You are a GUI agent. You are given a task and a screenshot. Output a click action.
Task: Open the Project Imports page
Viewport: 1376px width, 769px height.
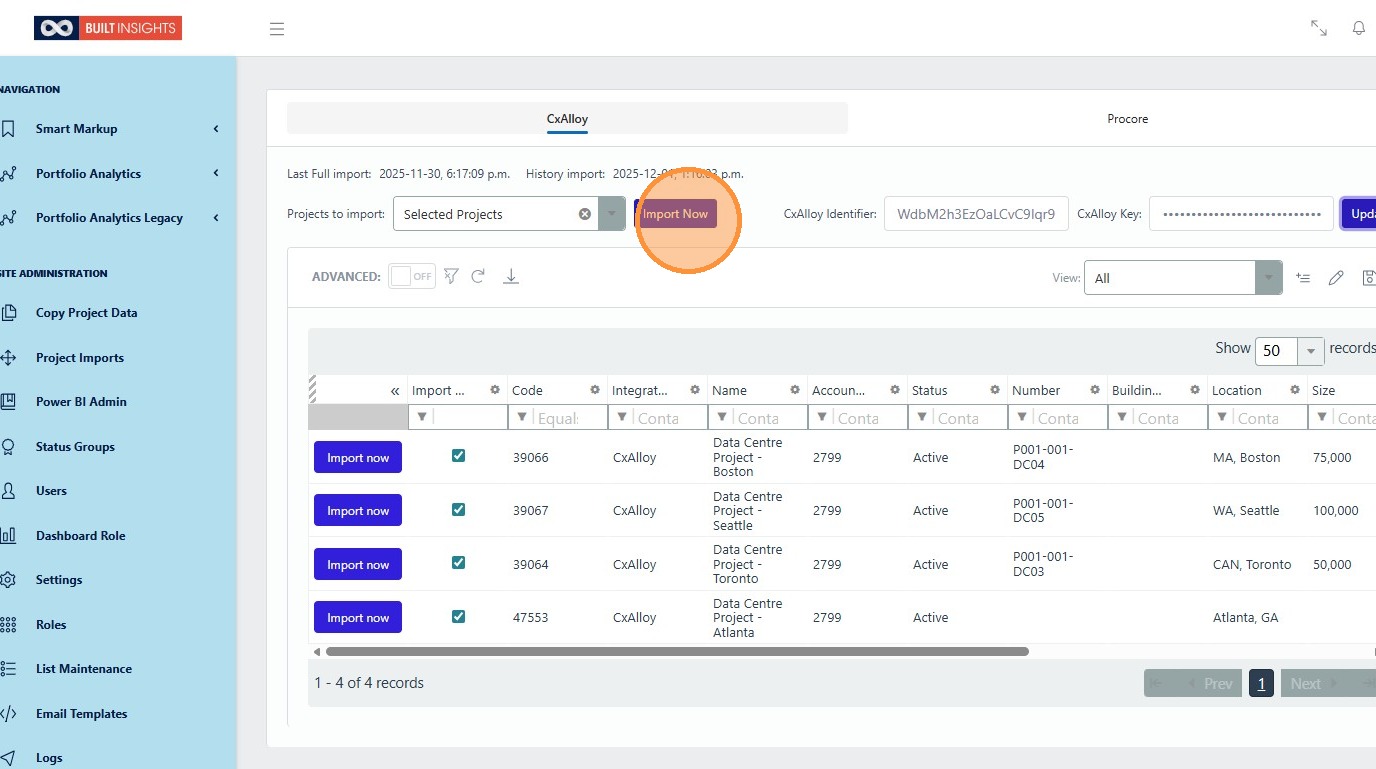pos(80,358)
